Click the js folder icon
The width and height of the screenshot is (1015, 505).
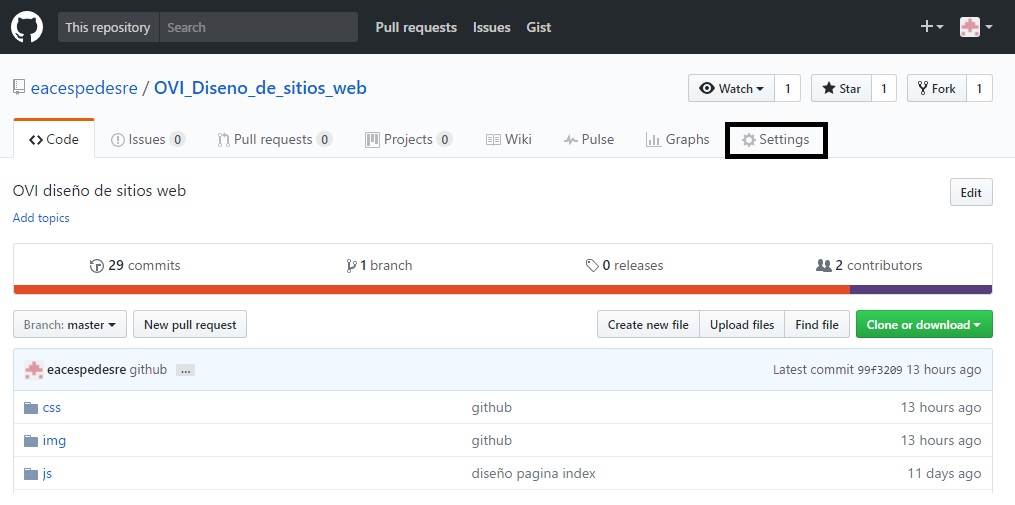click(30, 474)
